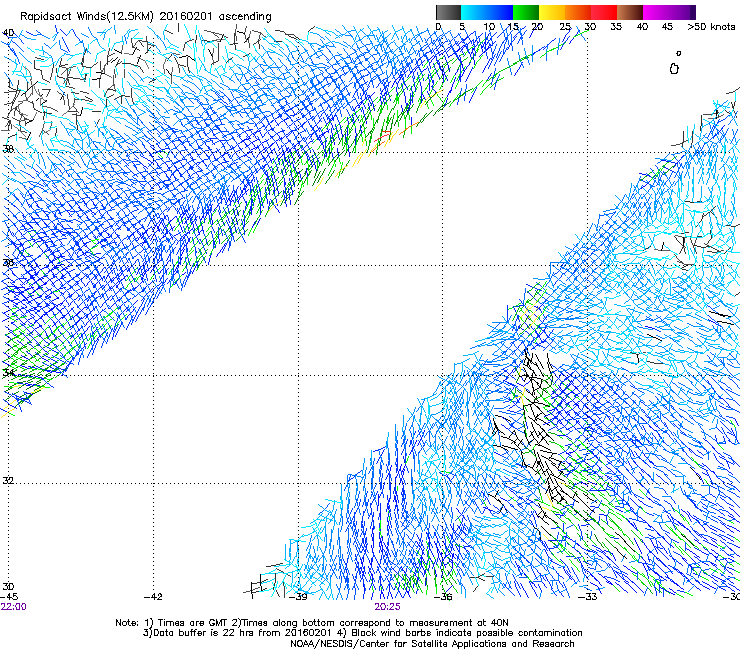This screenshot has height=650, width=740.
Task: Click the '10' legend scale number
Action: pyautogui.click(x=489, y=26)
